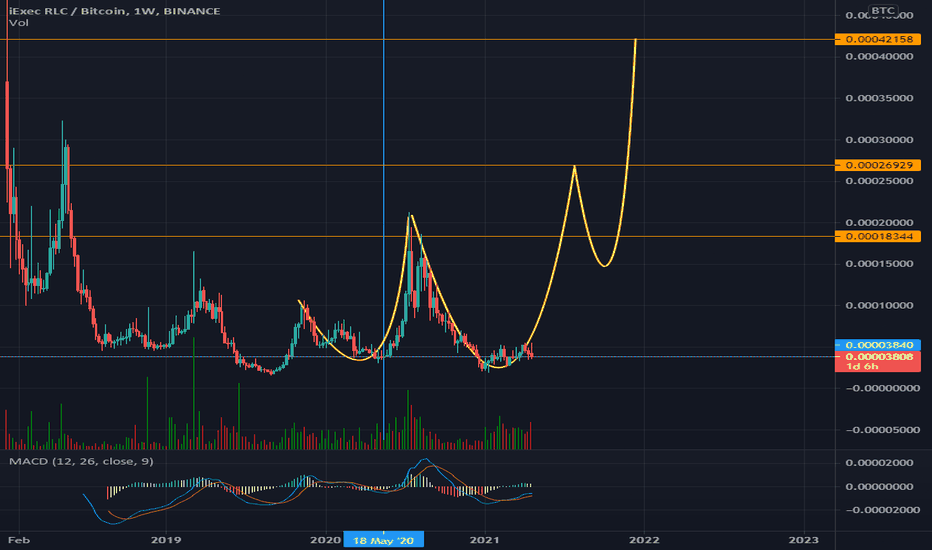Screen dimensions: 932x550
Task: Click the 0.00030000 price scale value
Action: coord(879,140)
